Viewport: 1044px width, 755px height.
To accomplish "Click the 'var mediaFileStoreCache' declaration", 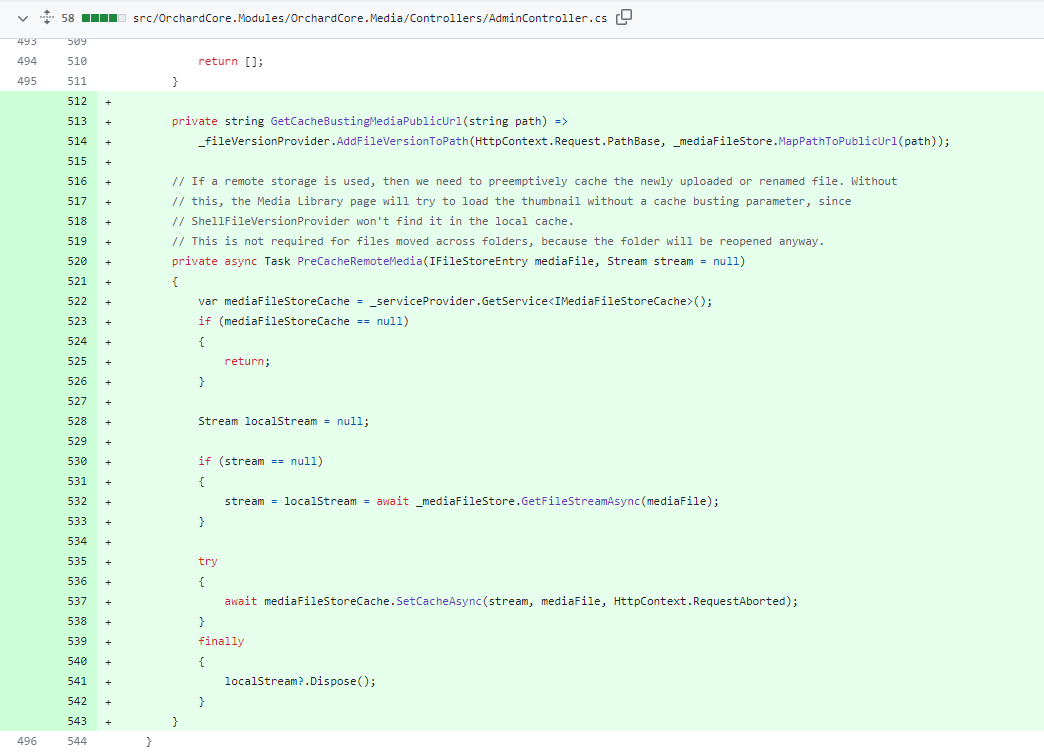I will pos(455,301).
